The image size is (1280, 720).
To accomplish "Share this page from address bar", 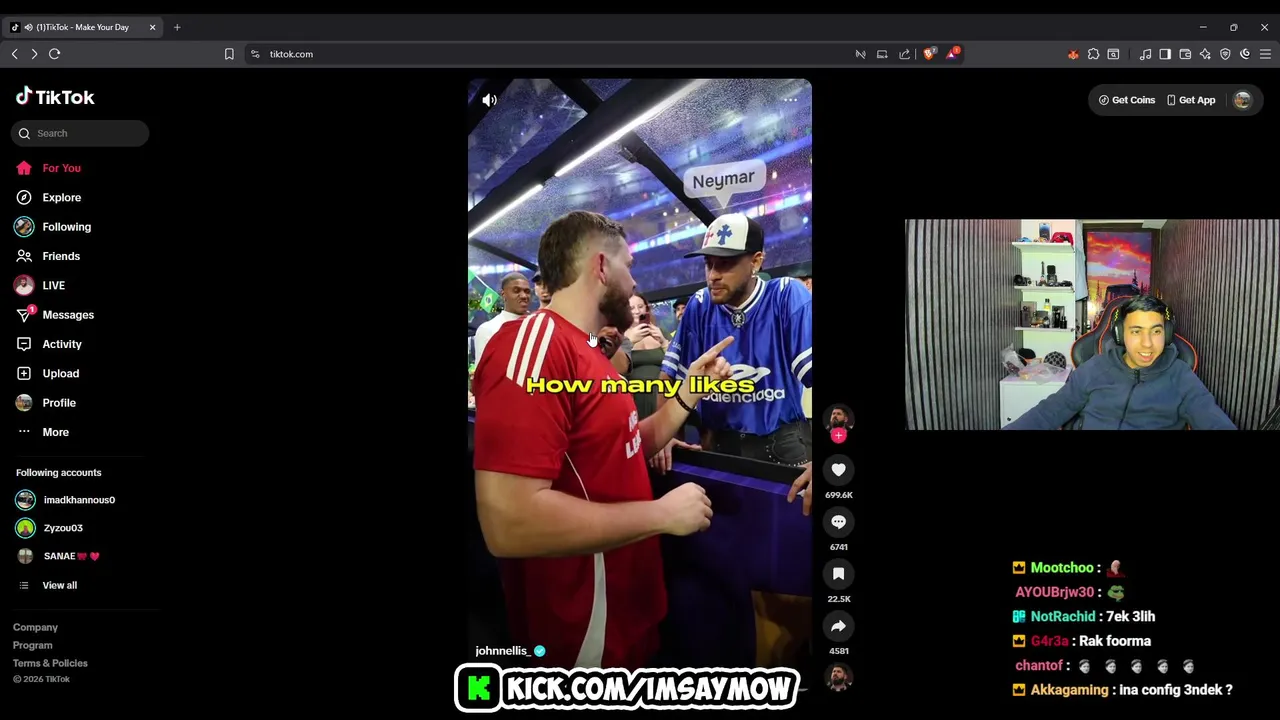I will pos(904,54).
